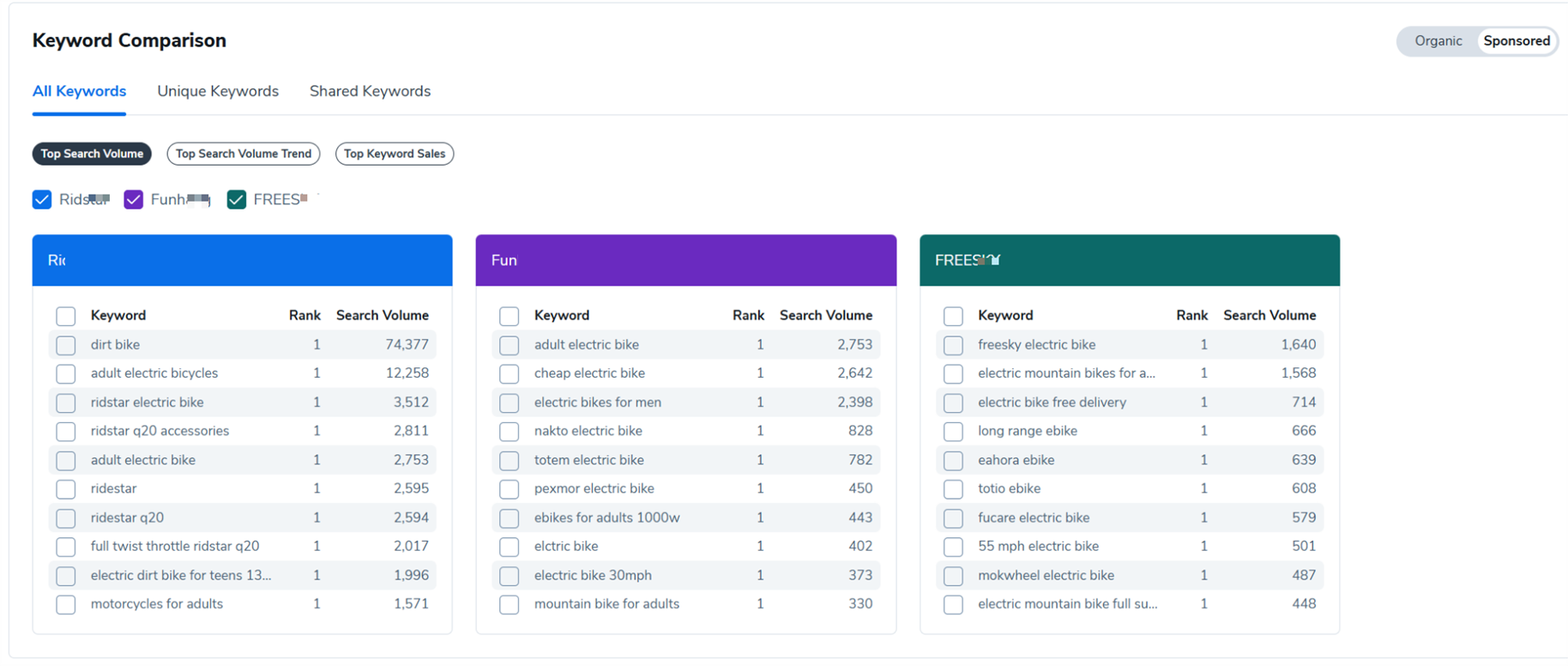Check select-all box in blue table header
Screen dimensions: 1568x666
coord(66,316)
